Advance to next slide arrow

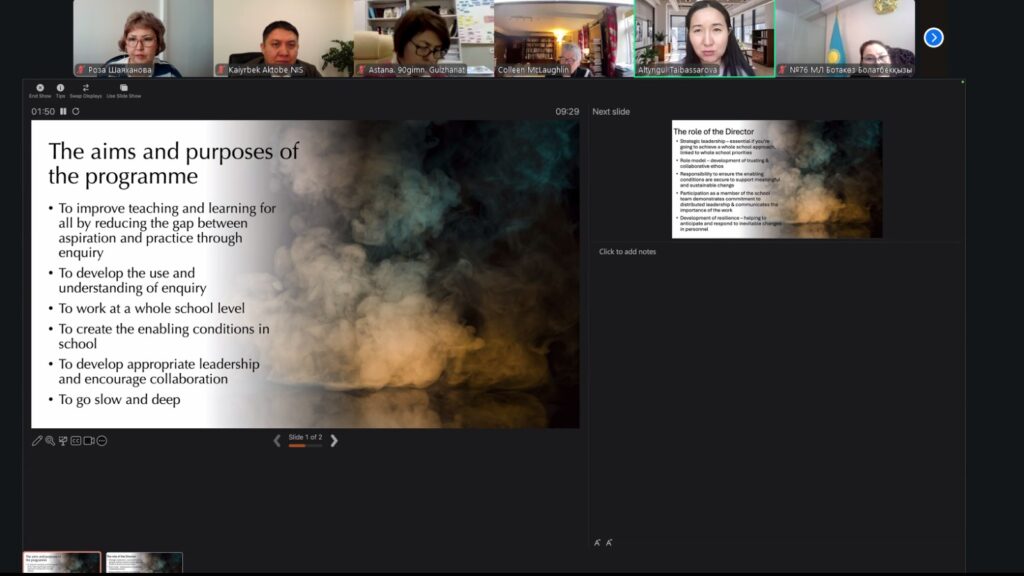tap(334, 440)
